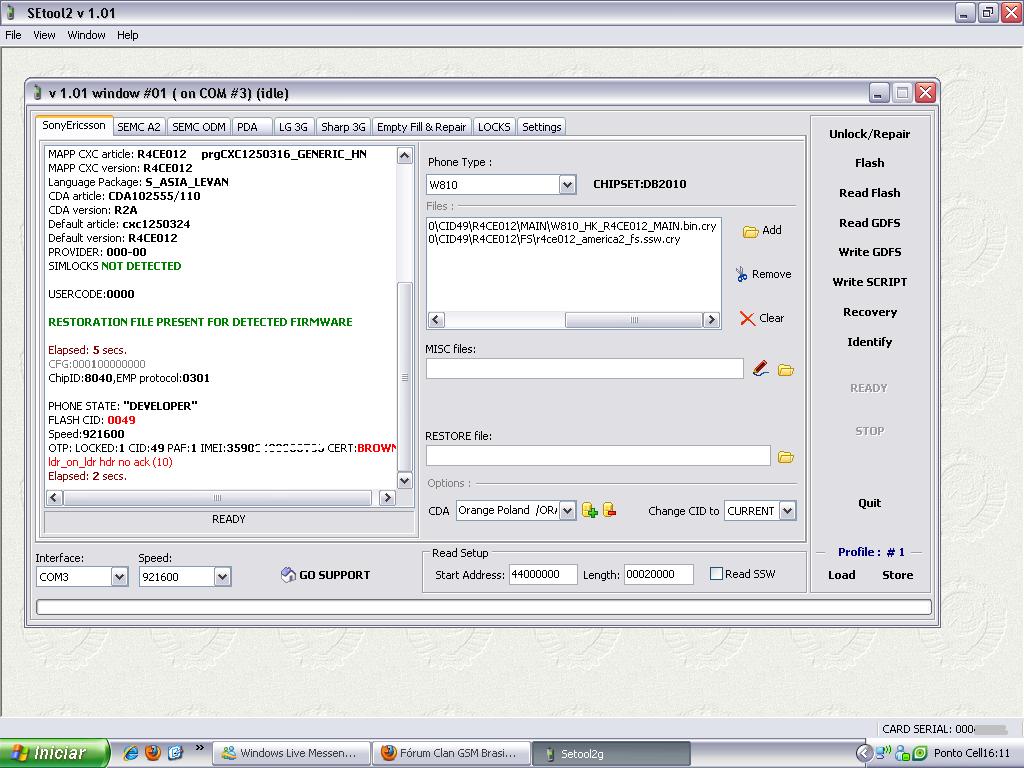Switch to the LOCKS tab
1024x768 pixels.
pos(494,127)
